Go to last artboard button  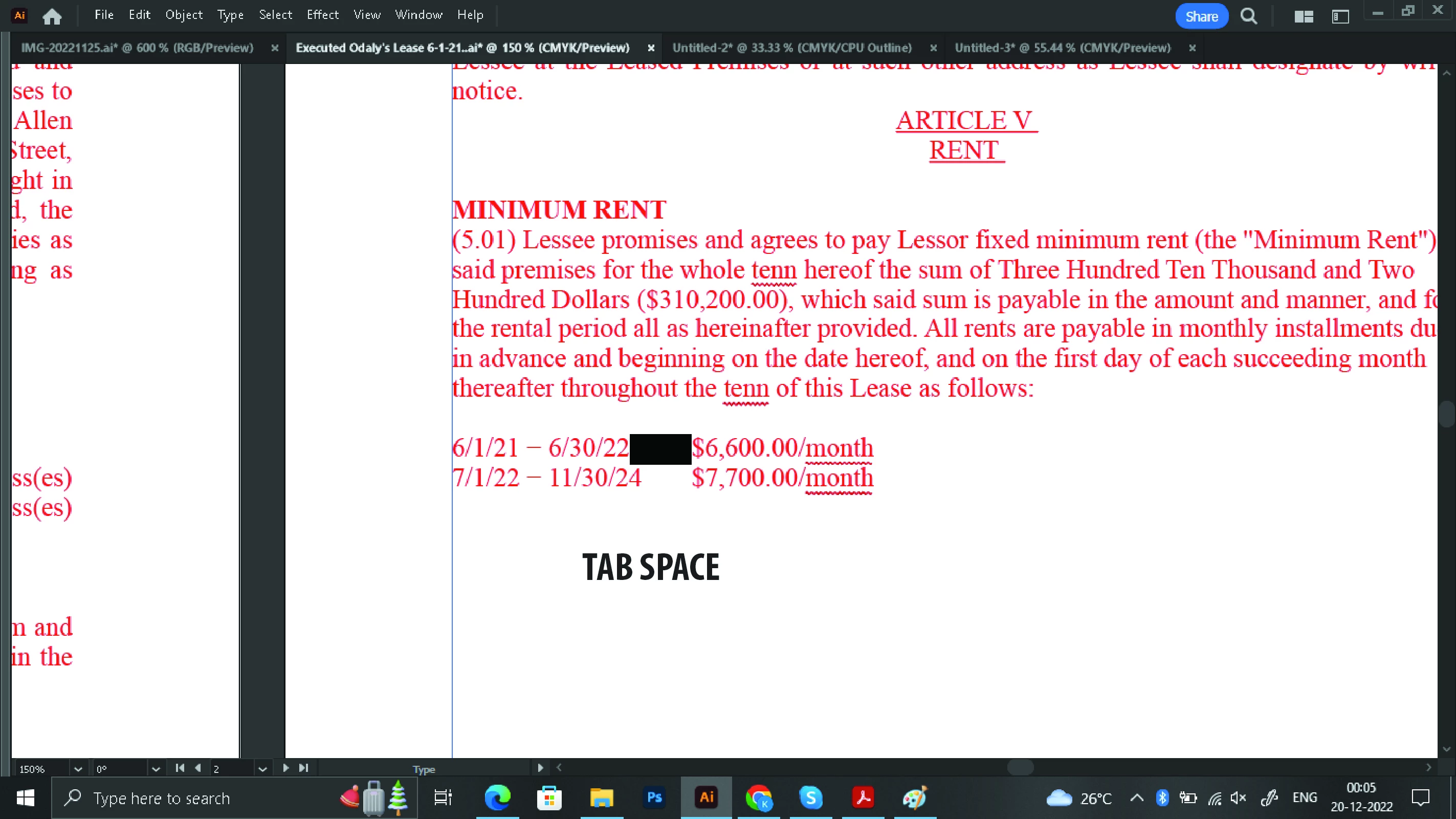click(303, 768)
